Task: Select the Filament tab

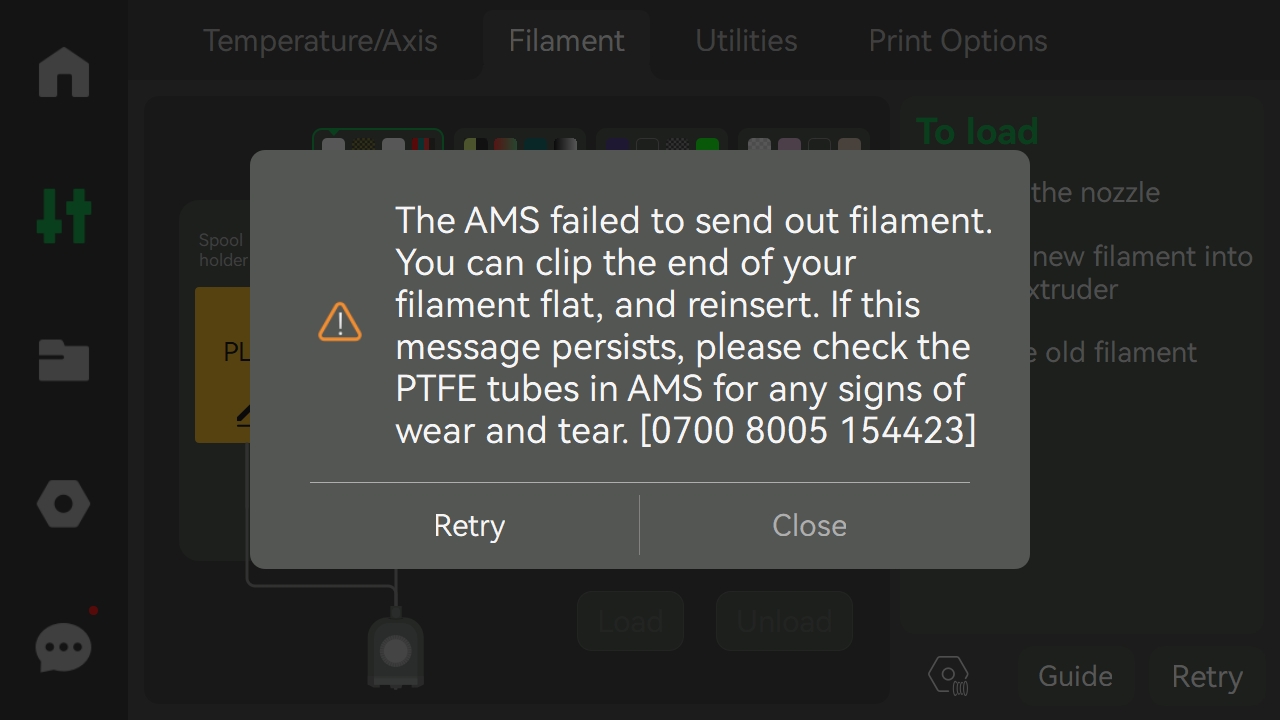Action: click(566, 41)
